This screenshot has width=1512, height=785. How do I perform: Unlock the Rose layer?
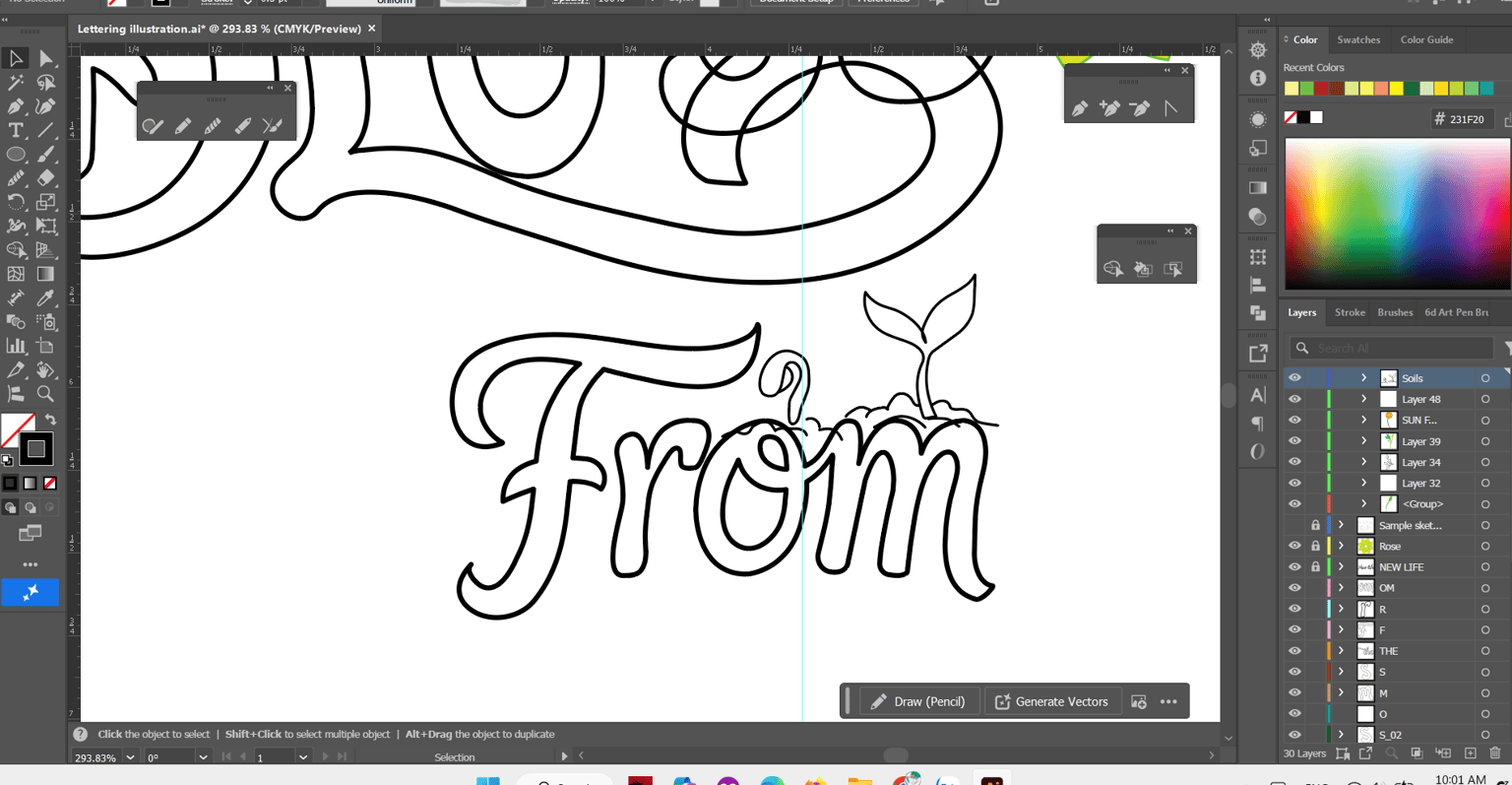(1315, 546)
